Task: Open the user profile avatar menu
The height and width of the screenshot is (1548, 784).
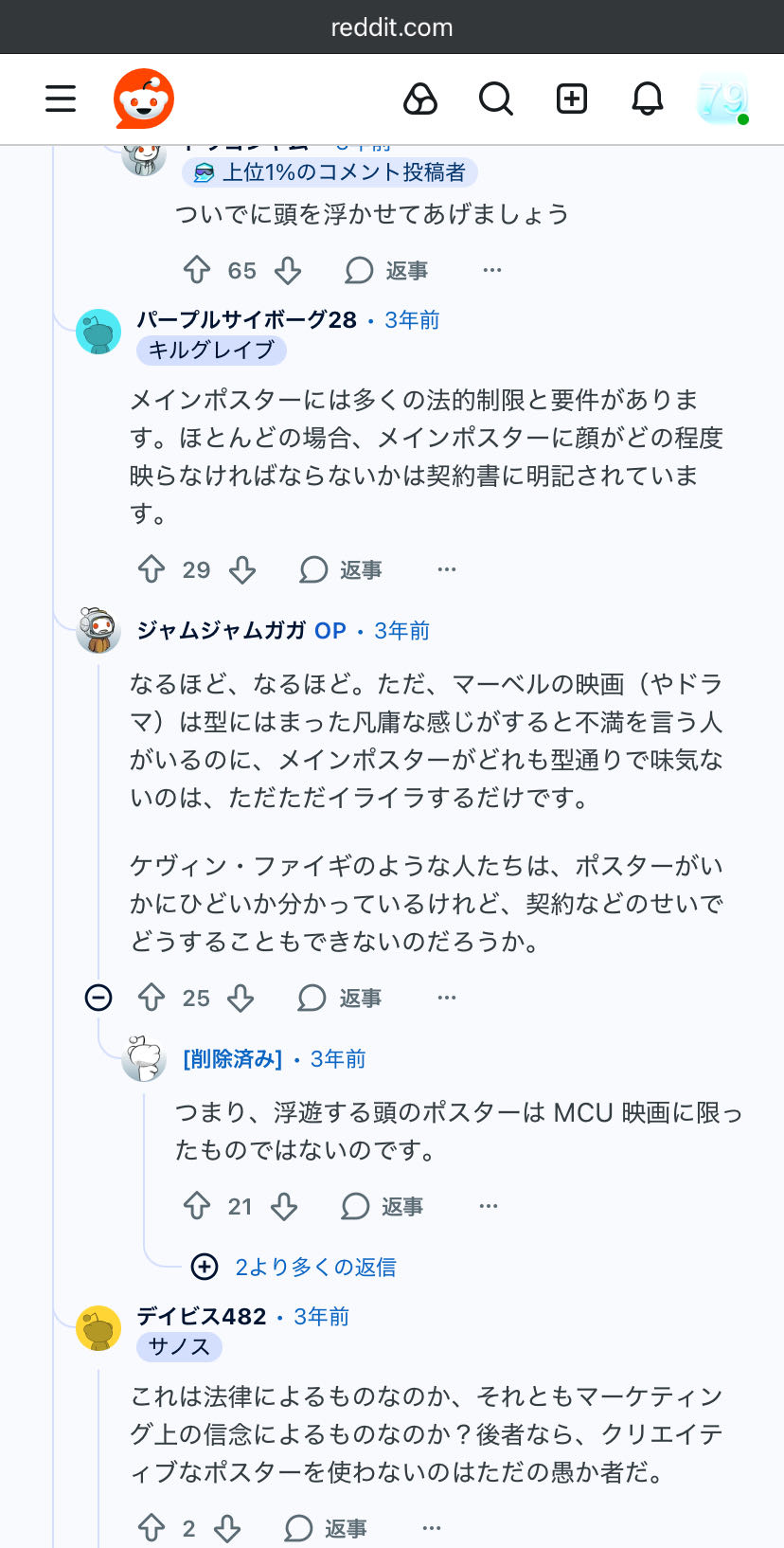Action: (x=722, y=99)
